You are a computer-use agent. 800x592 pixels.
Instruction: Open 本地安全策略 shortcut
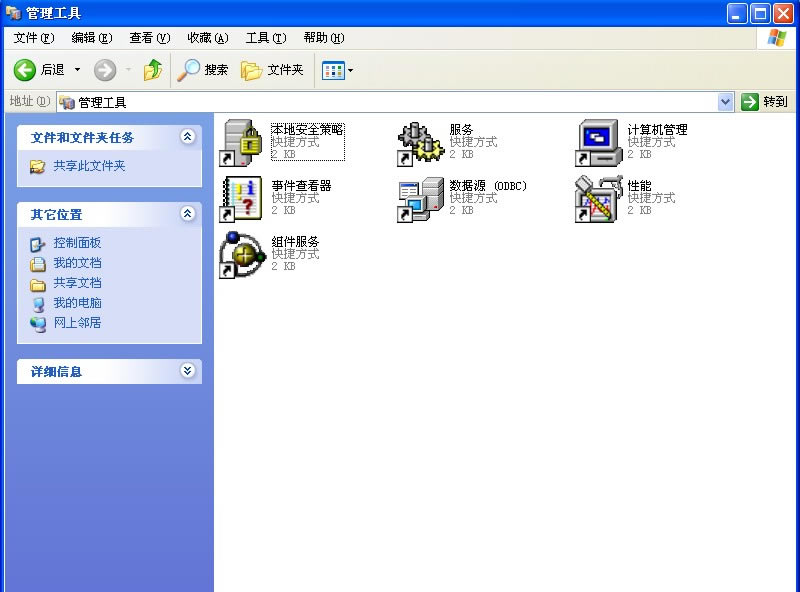pos(238,141)
